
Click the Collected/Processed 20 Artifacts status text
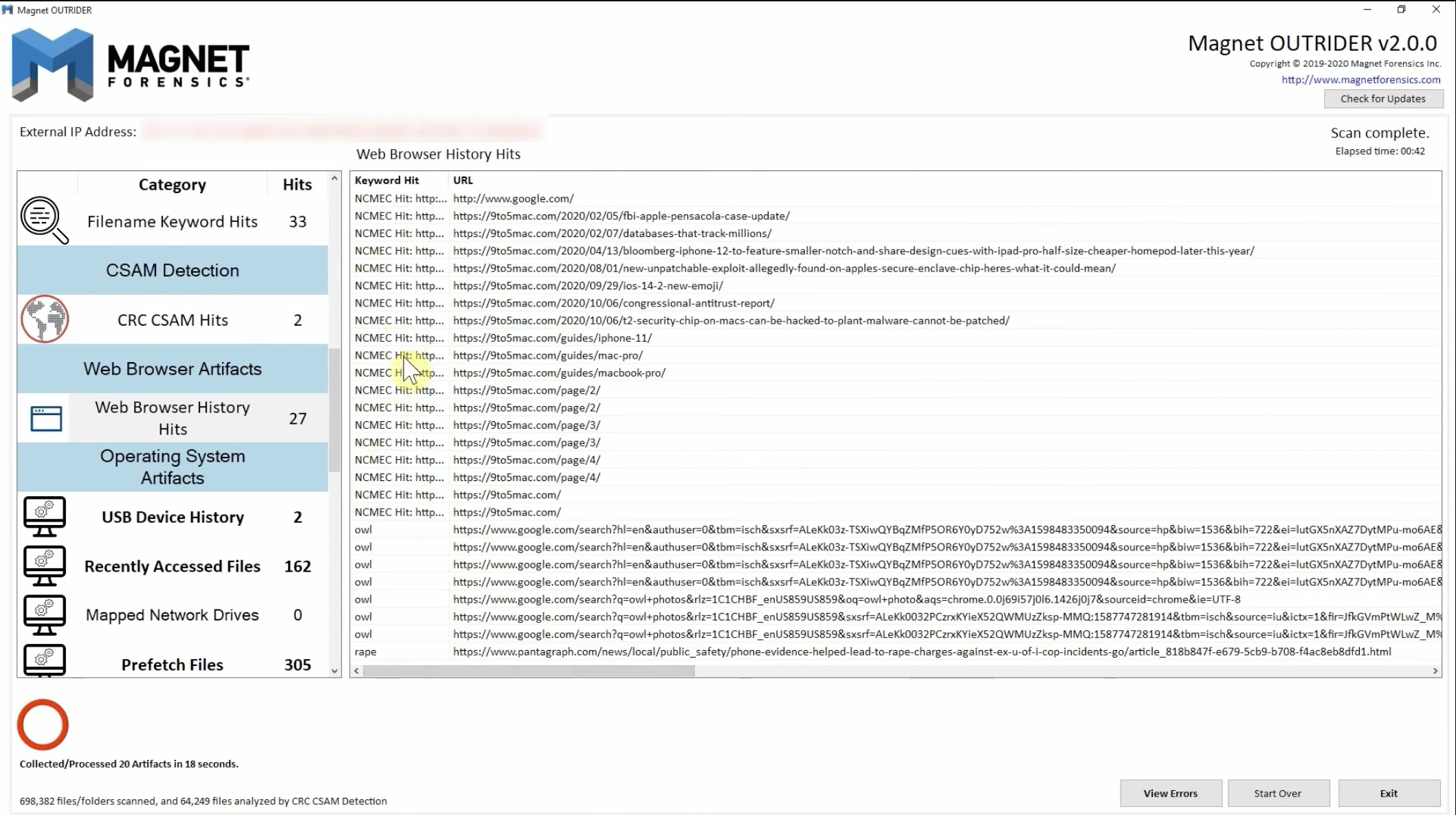coord(129,763)
